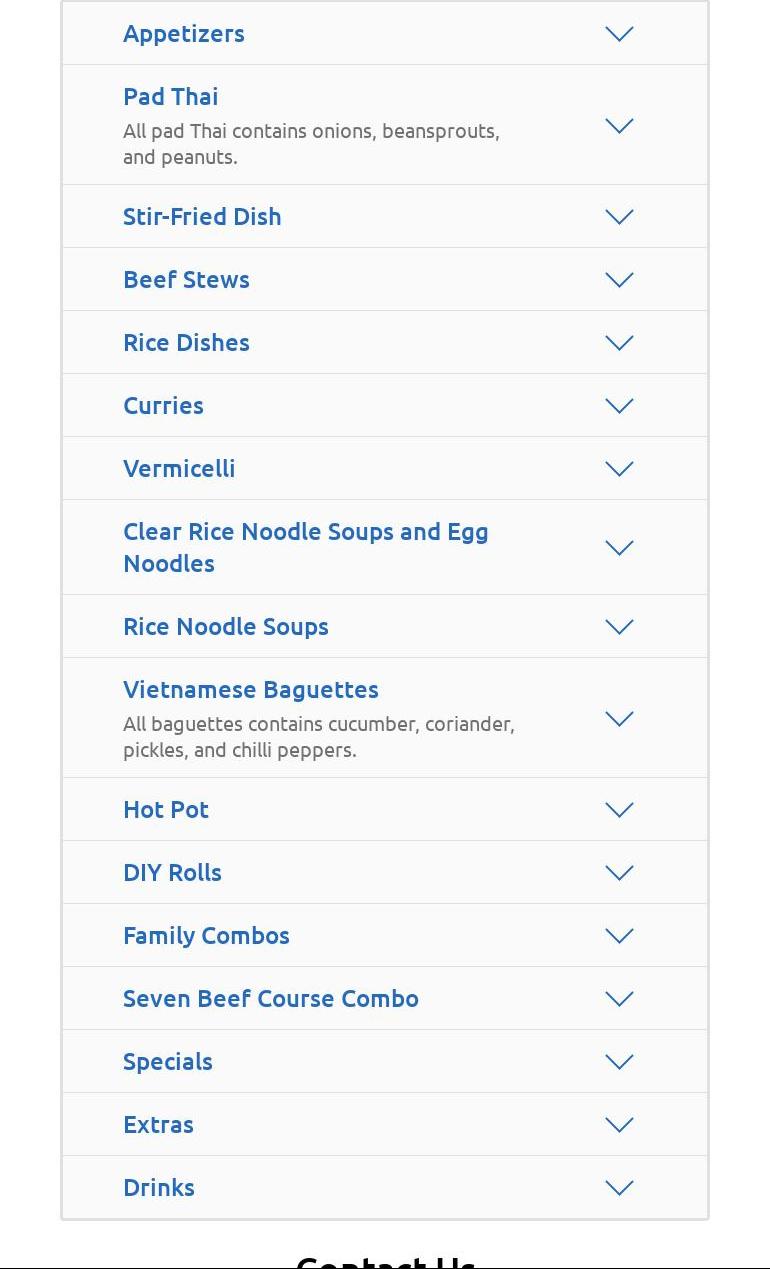
Task: Click the Rice Dishes heading
Action: click(186, 342)
